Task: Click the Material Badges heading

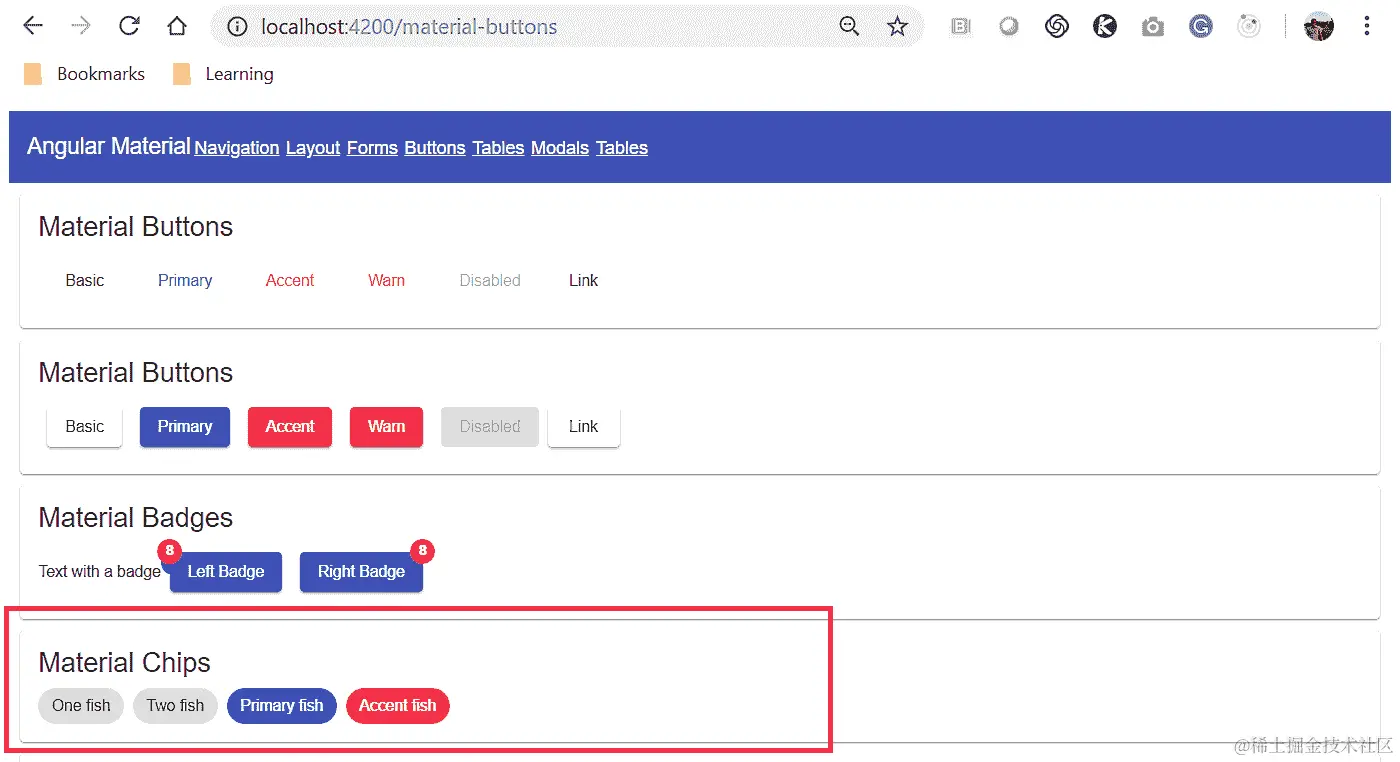Action: [x=136, y=518]
